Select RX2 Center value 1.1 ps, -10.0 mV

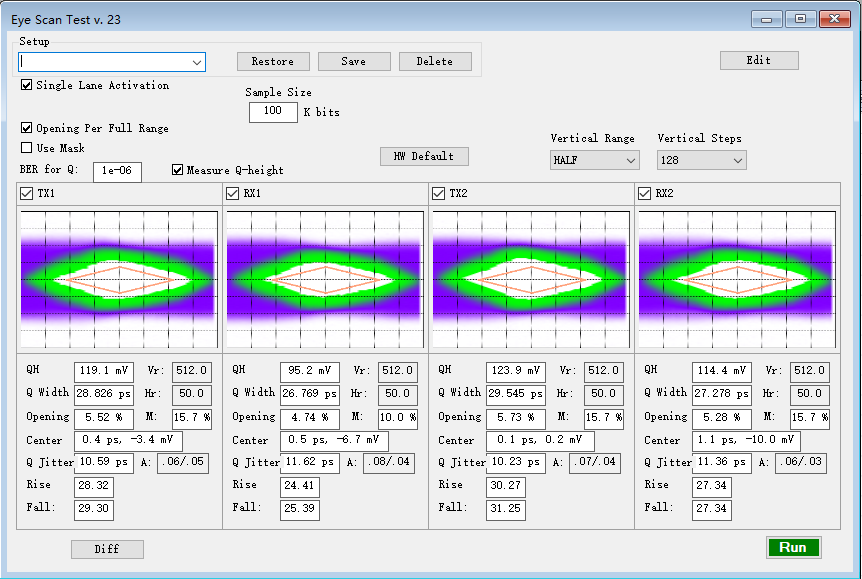pyautogui.click(x=747, y=440)
